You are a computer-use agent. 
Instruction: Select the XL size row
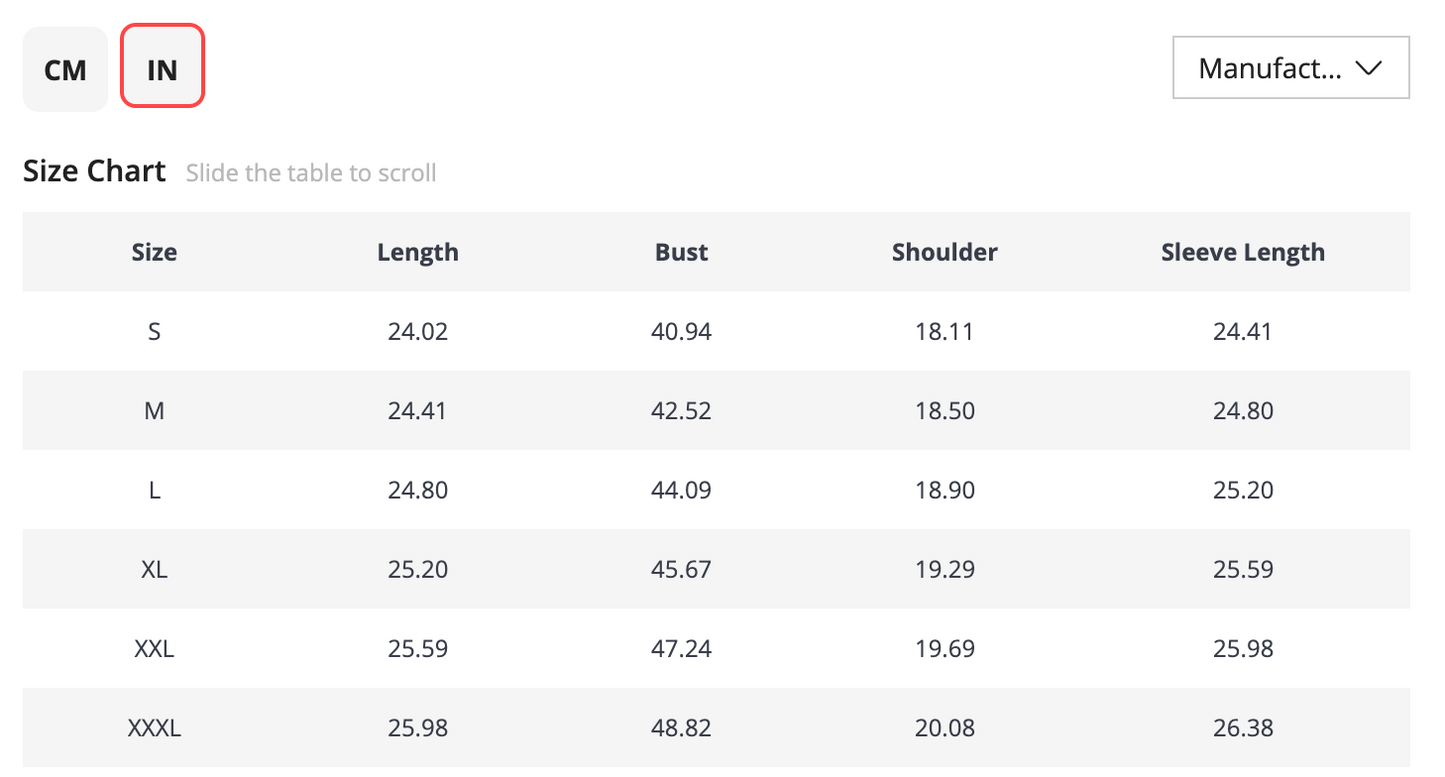click(x=716, y=569)
